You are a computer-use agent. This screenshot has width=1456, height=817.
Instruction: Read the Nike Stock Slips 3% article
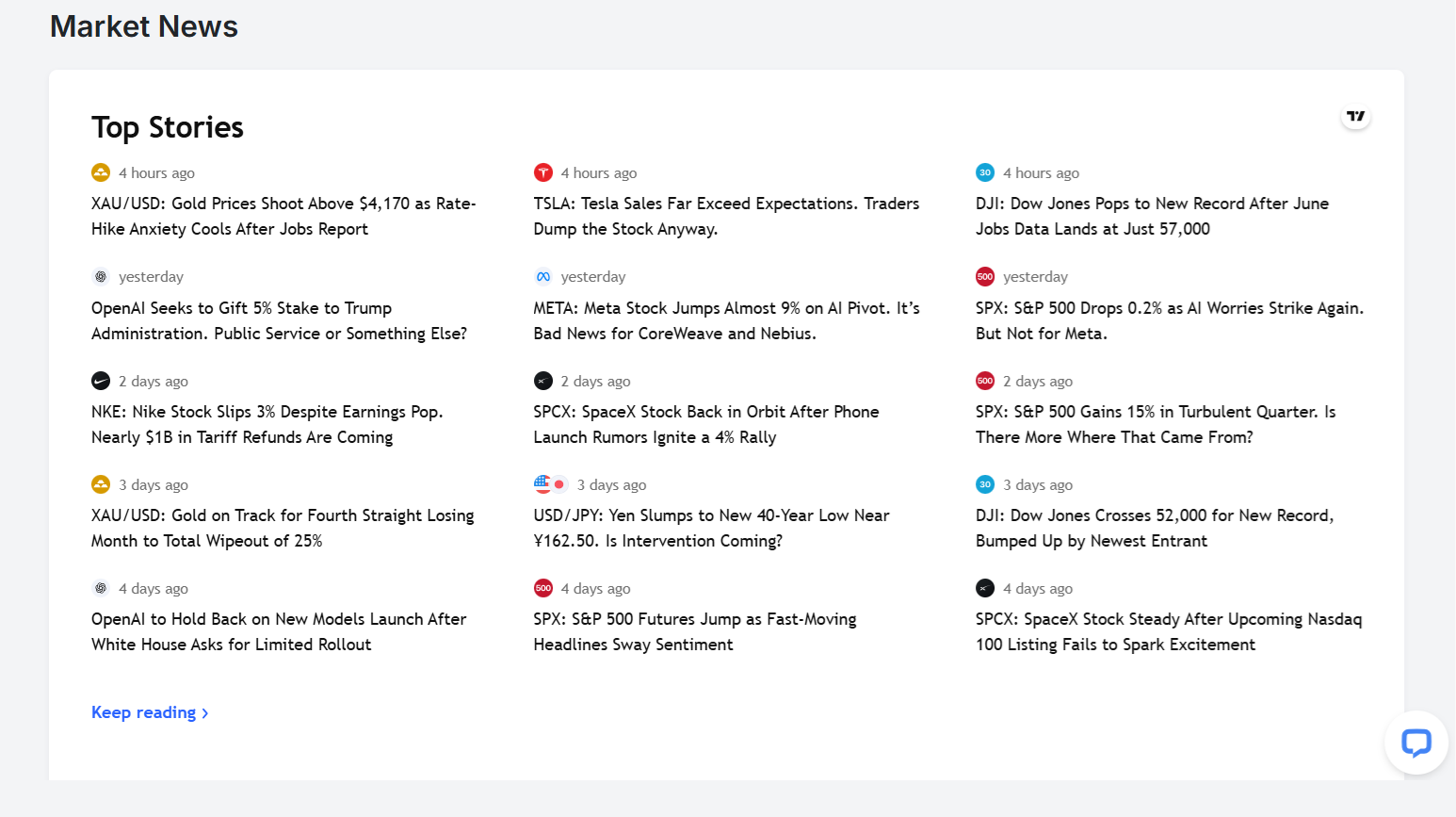click(x=267, y=424)
